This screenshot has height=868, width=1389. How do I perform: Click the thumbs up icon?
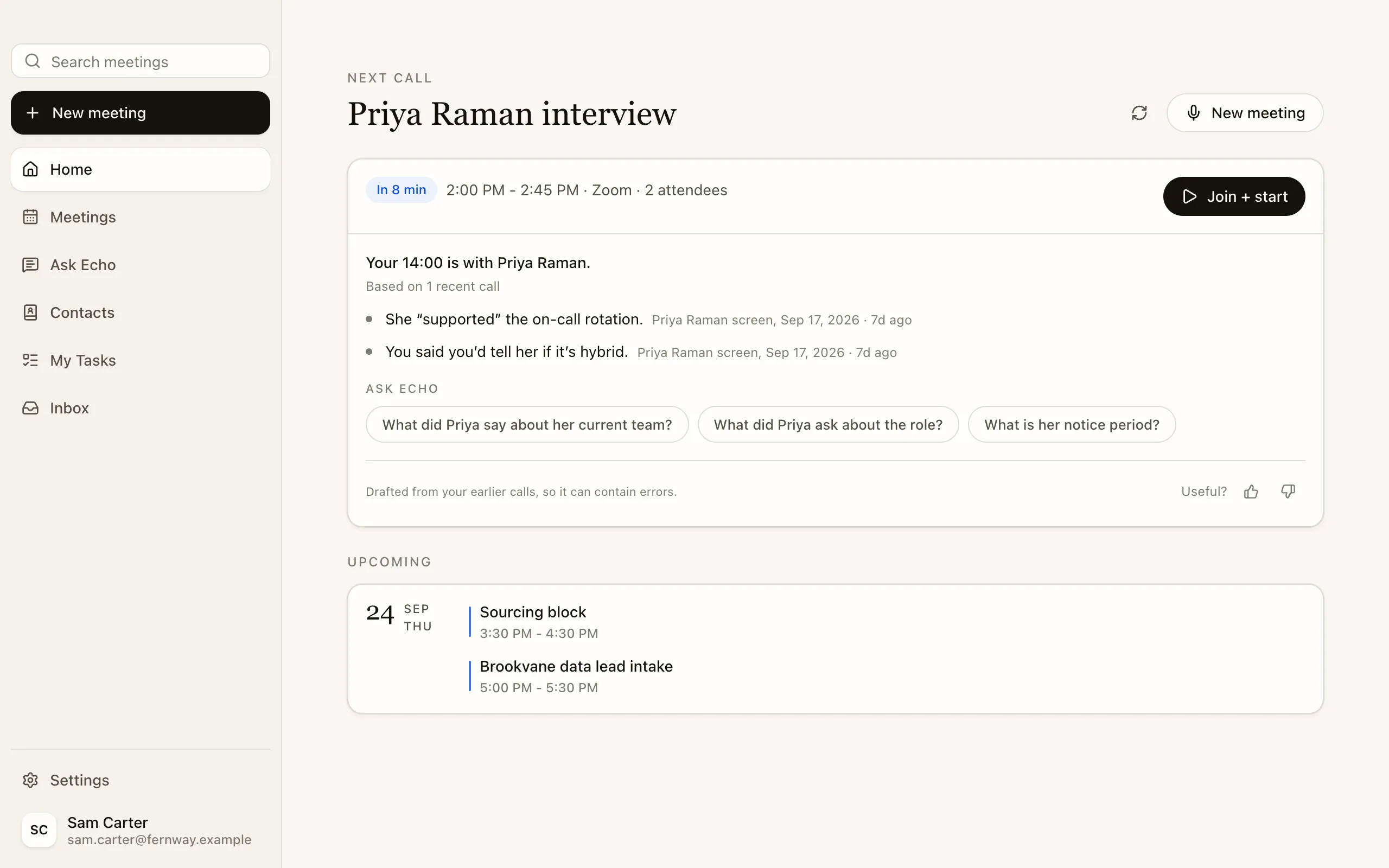(1251, 492)
